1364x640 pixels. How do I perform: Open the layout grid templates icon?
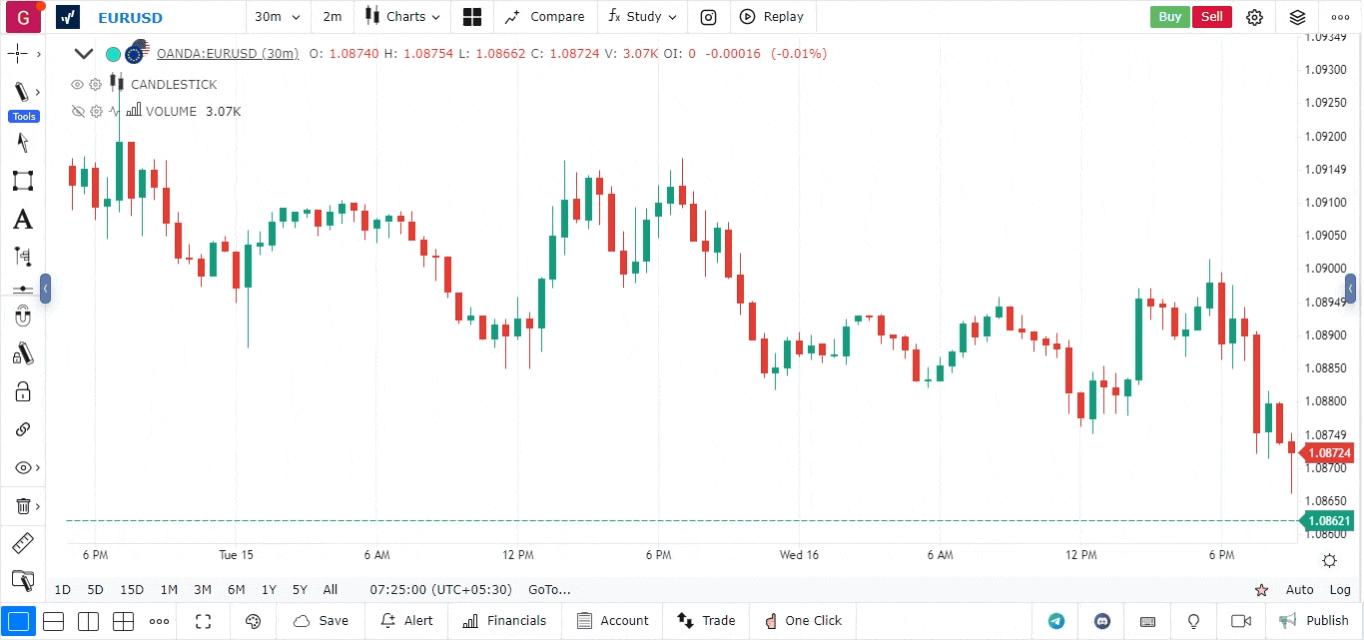tap(472, 17)
